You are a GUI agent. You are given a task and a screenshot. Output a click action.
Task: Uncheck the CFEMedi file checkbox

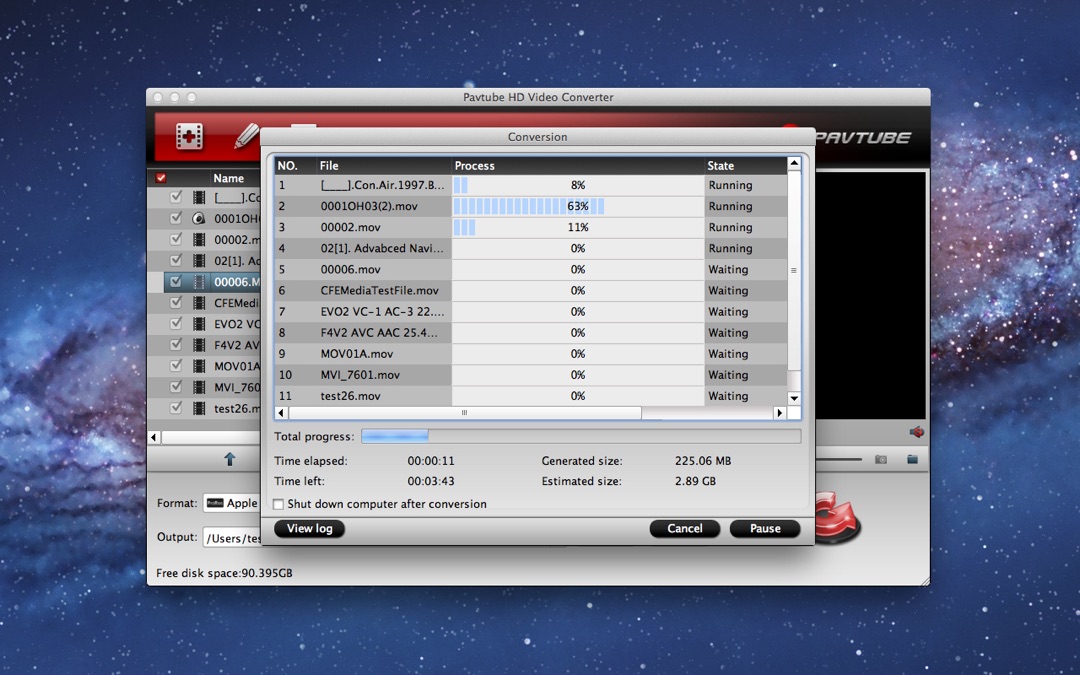176,302
